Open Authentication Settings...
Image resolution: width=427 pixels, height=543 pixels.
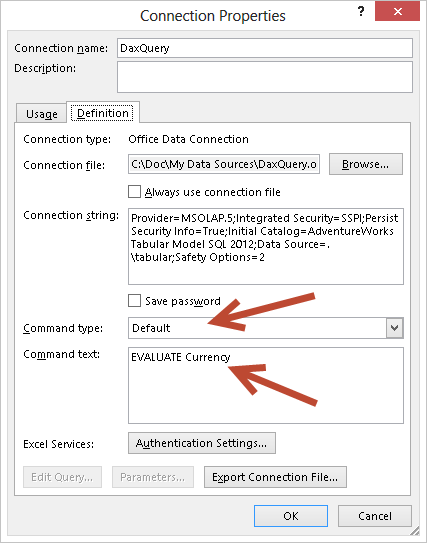coord(202,443)
